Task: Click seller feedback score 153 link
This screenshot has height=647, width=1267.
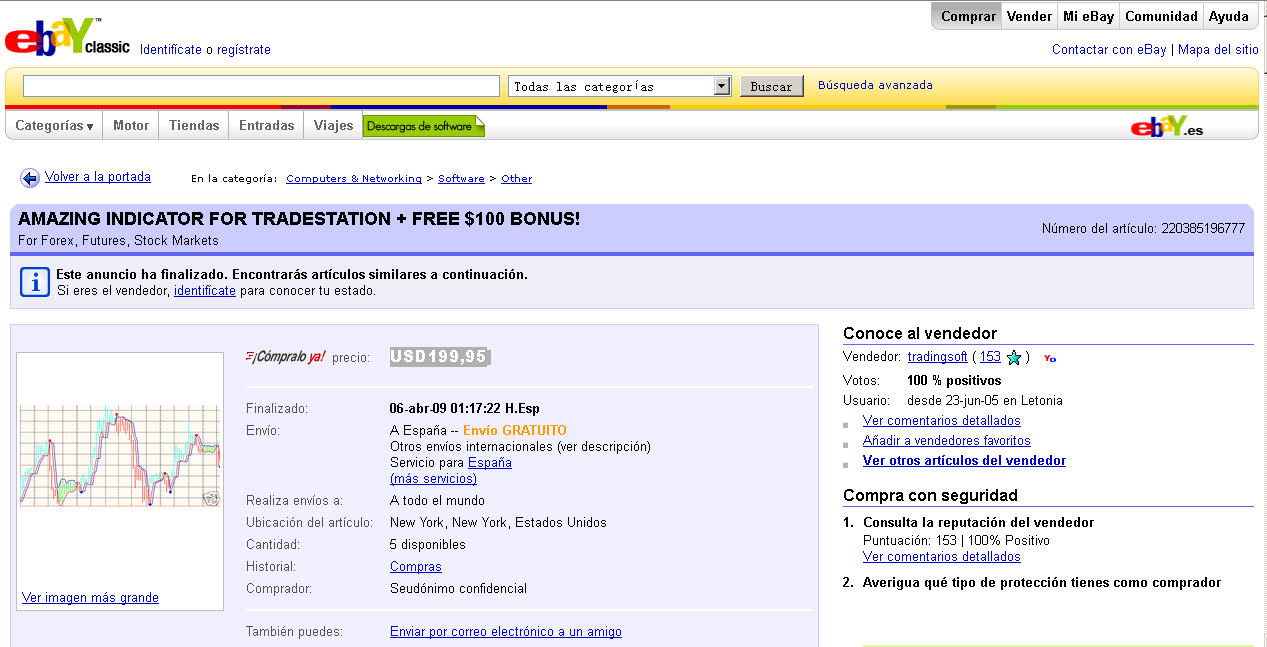Action: coord(990,357)
